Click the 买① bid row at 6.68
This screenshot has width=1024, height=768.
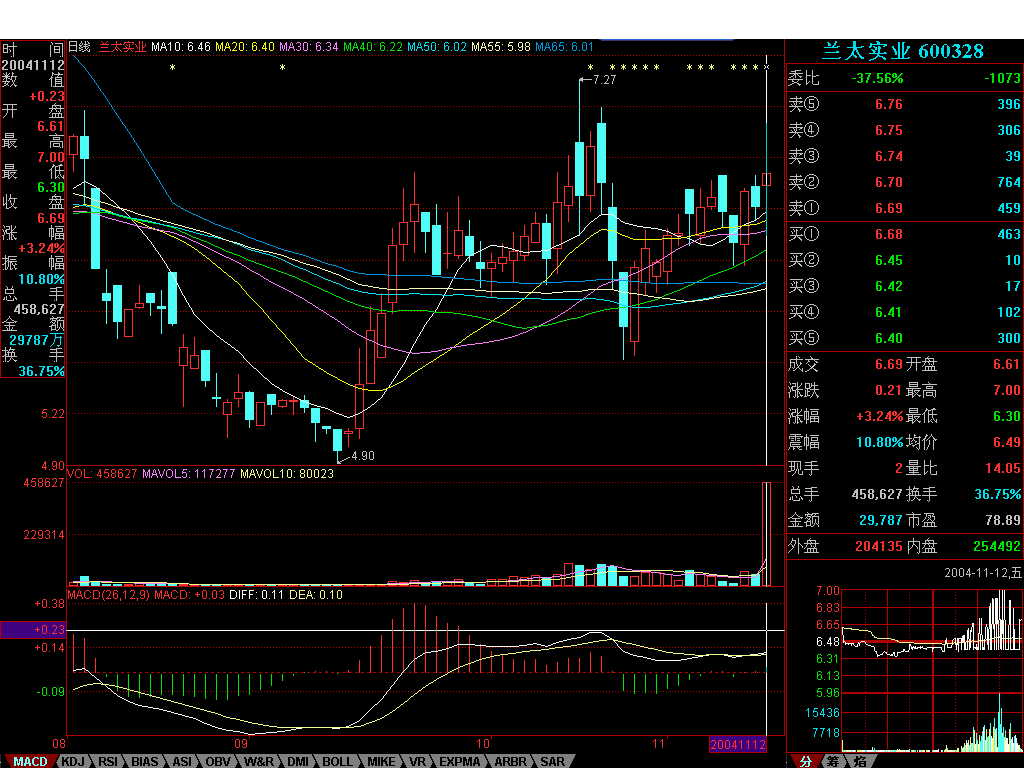(x=904, y=234)
